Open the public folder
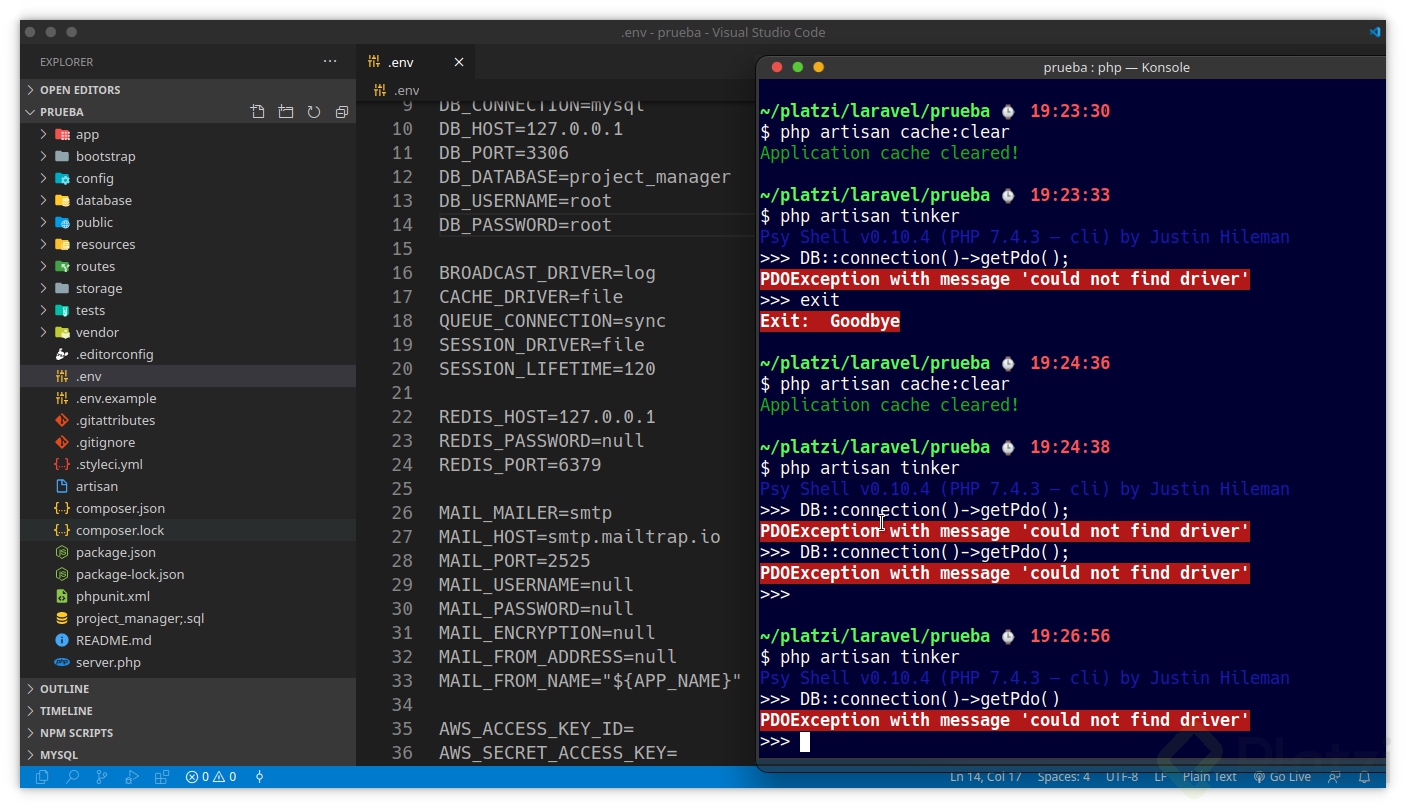1406x808 pixels. coord(188,222)
